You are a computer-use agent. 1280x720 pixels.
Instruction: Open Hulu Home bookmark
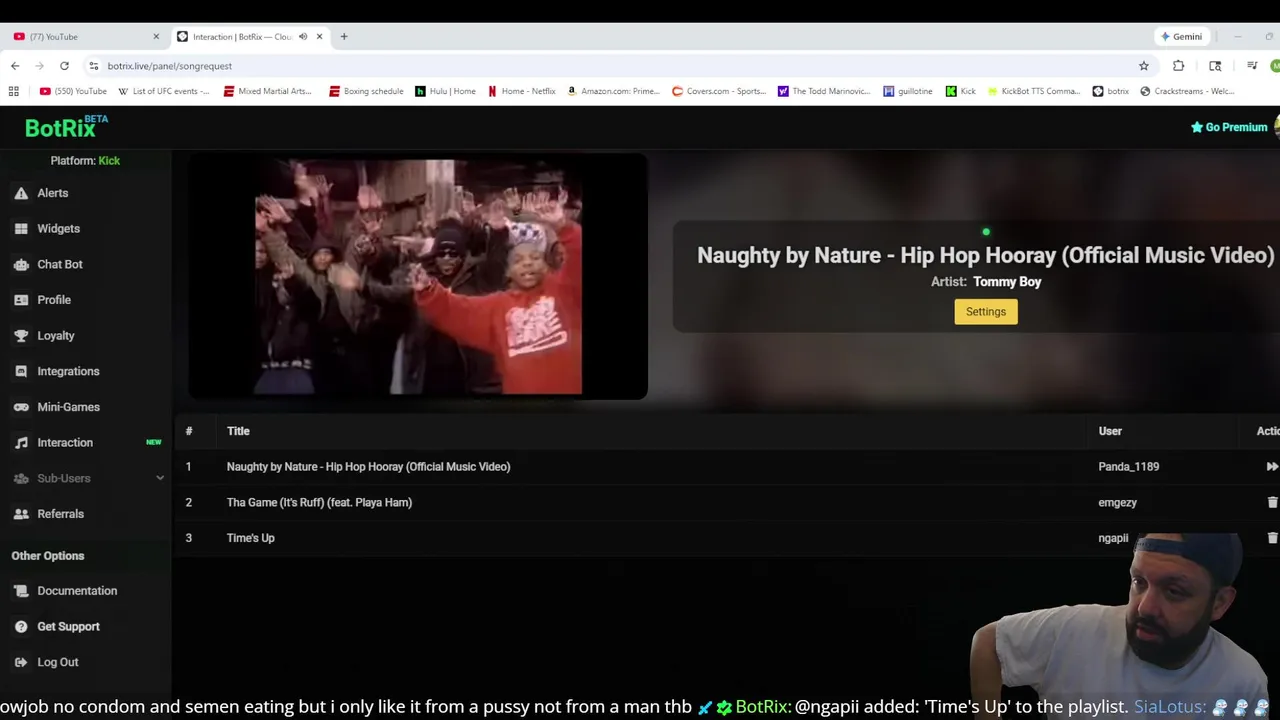point(446,91)
